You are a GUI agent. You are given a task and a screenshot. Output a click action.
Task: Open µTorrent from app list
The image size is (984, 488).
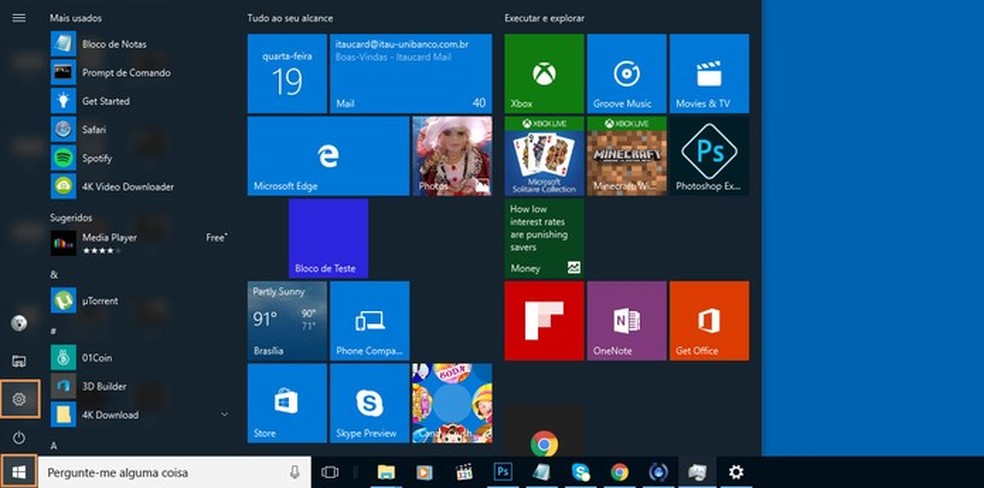[x=139, y=300]
